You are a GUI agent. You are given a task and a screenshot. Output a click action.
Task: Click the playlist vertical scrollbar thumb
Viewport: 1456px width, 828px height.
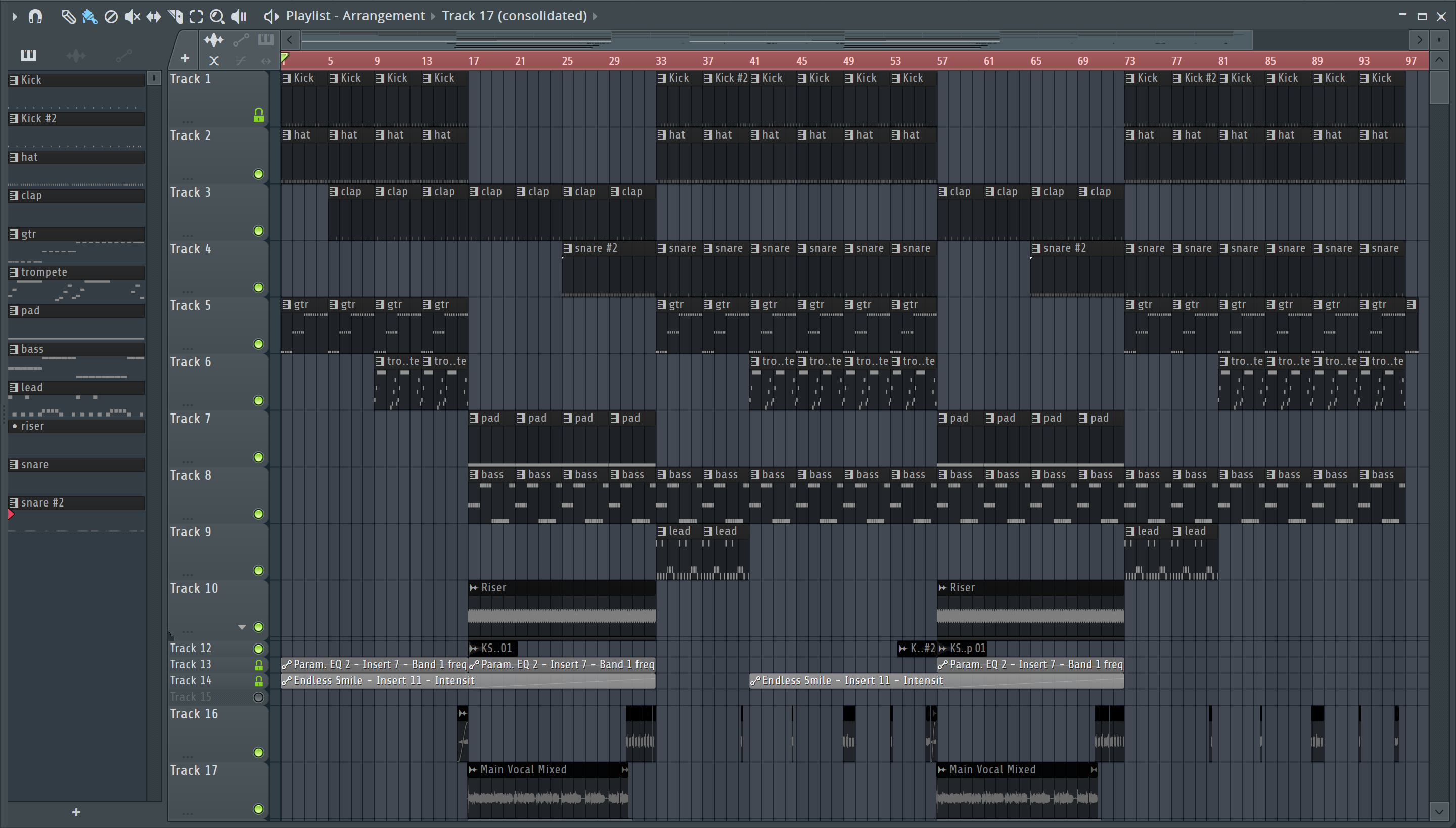[x=1439, y=87]
